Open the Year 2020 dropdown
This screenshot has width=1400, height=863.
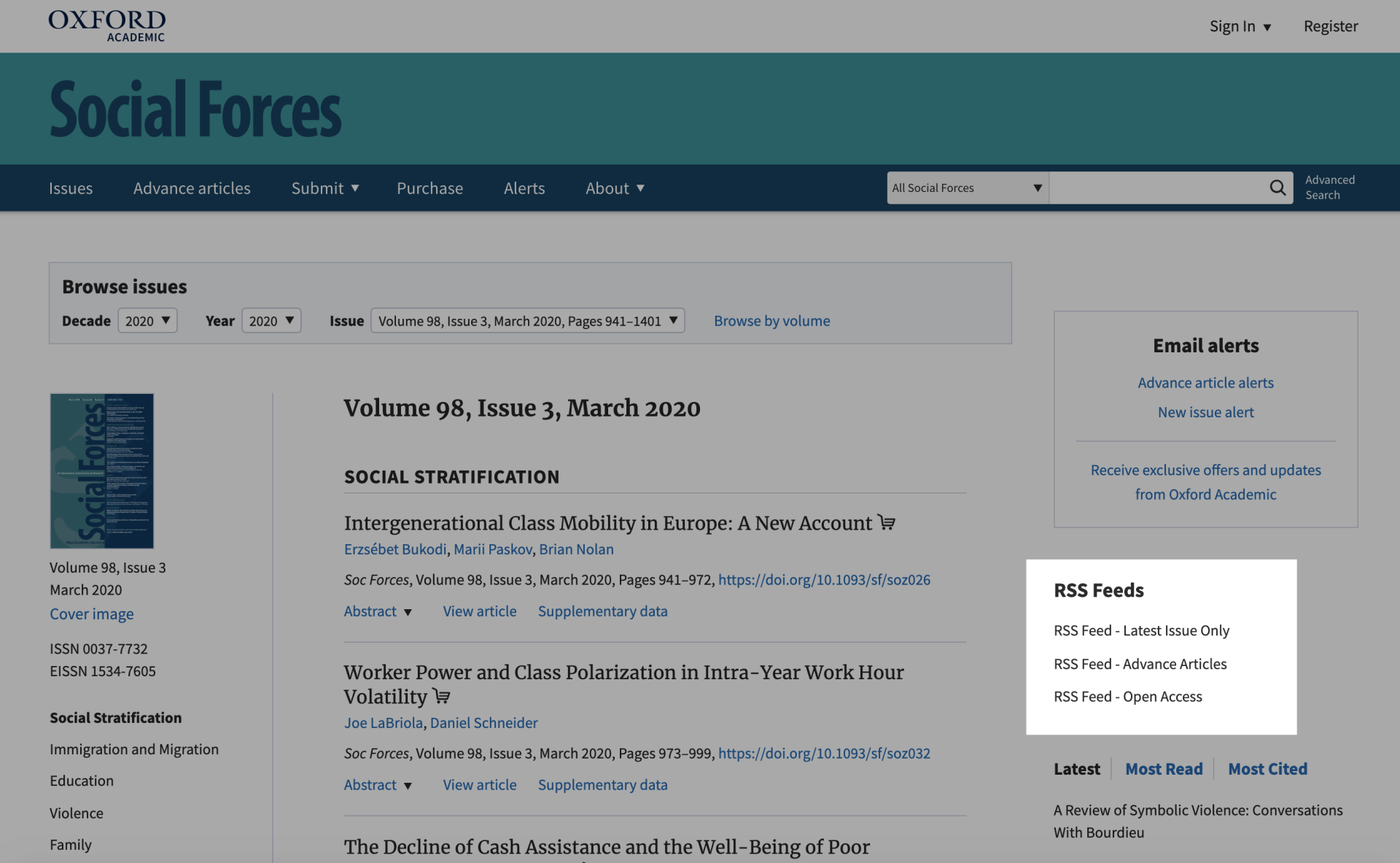point(271,321)
